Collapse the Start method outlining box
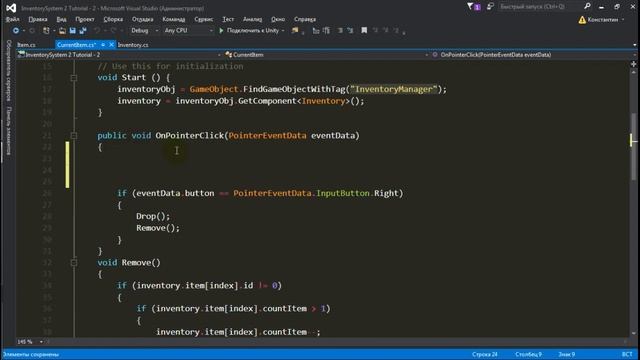This screenshot has height=360, width=640. 74,78
